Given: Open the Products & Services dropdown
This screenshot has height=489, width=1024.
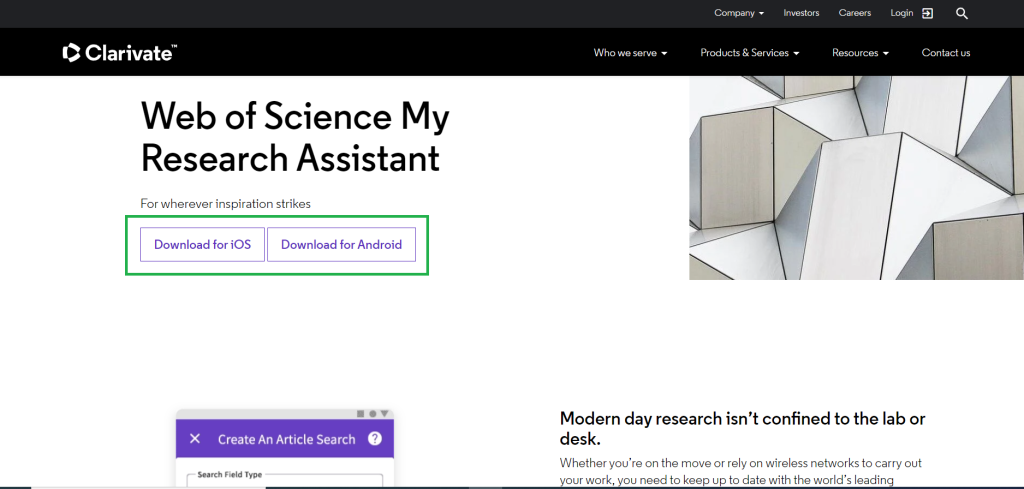Looking at the screenshot, I should coord(749,53).
